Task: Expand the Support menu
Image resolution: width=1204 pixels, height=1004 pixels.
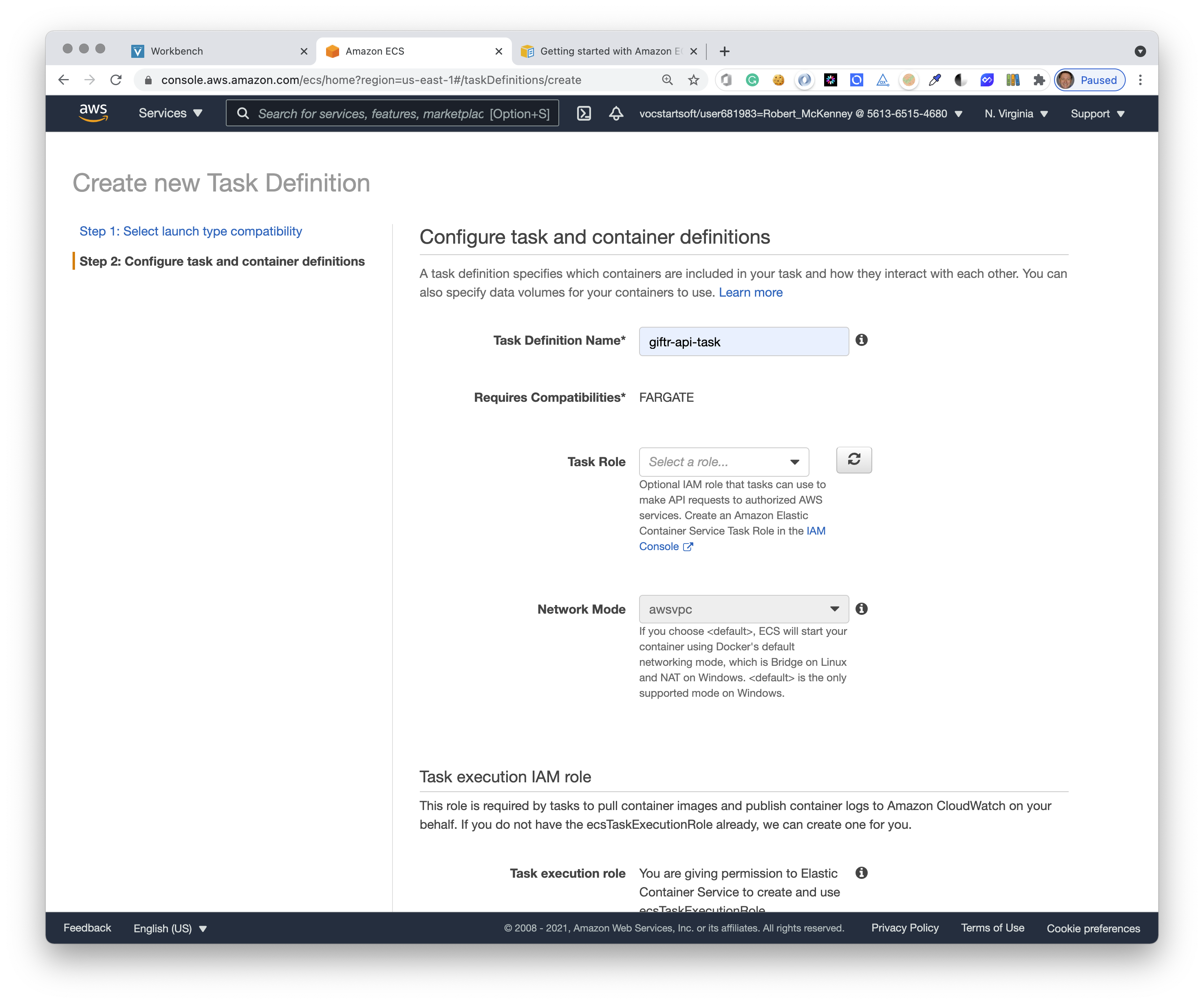Action: [x=1097, y=113]
